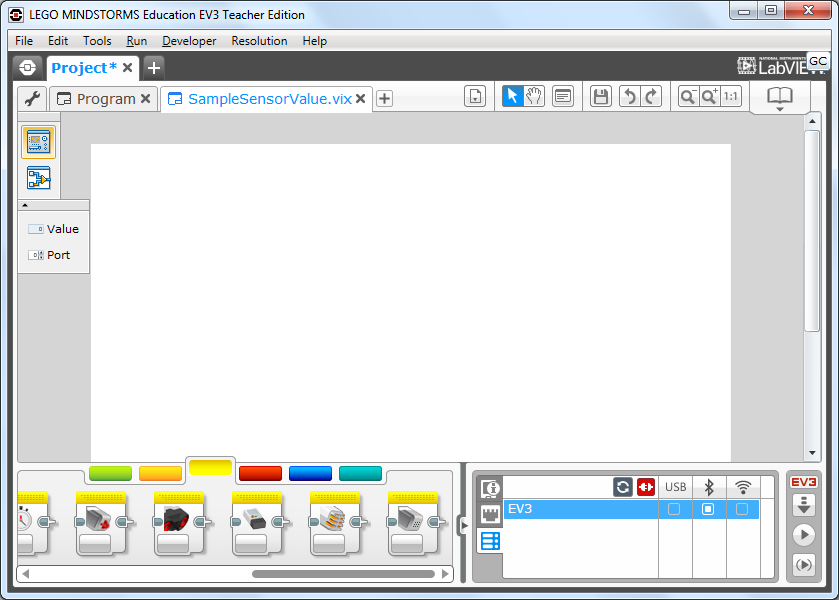This screenshot has width=839, height=600.
Task: Show the front panel view
Action: [39, 142]
